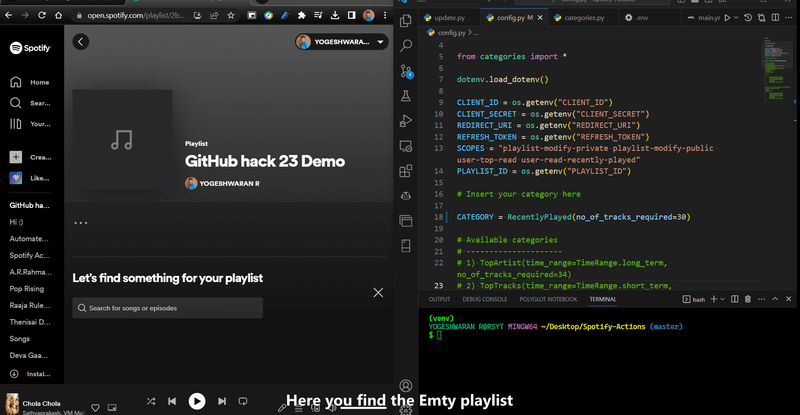Viewport: 800px width, 415px height.
Task: Open Thenisai D... playlist in sidebar
Action: click(x=30, y=322)
